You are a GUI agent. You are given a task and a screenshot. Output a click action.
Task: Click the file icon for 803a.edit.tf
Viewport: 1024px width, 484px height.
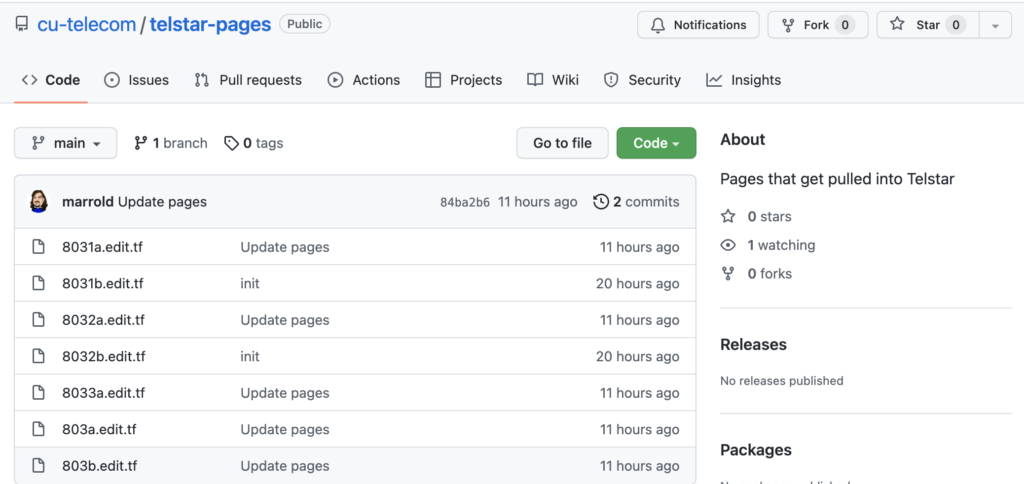[x=39, y=430]
